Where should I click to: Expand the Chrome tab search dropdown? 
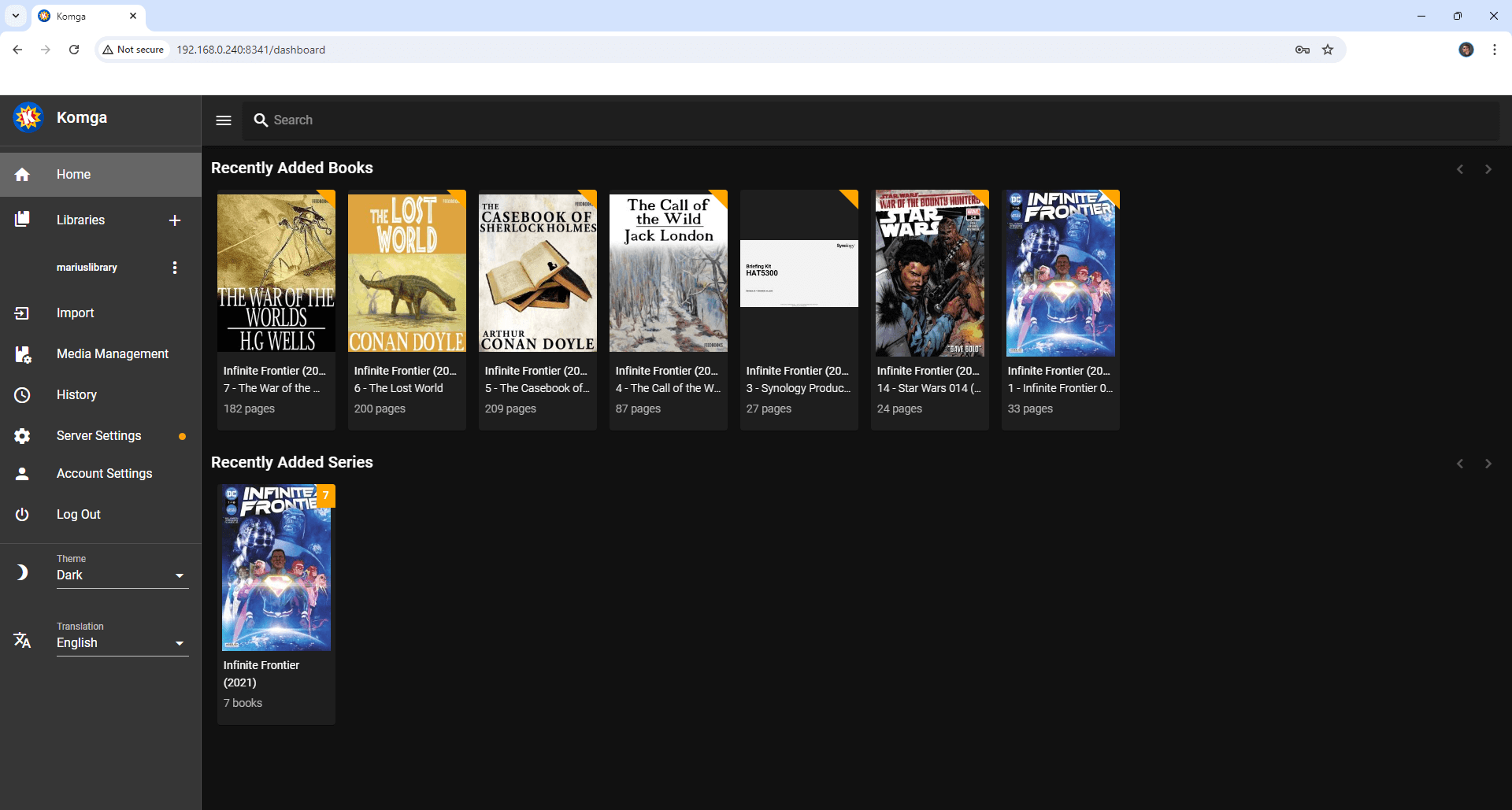16,16
